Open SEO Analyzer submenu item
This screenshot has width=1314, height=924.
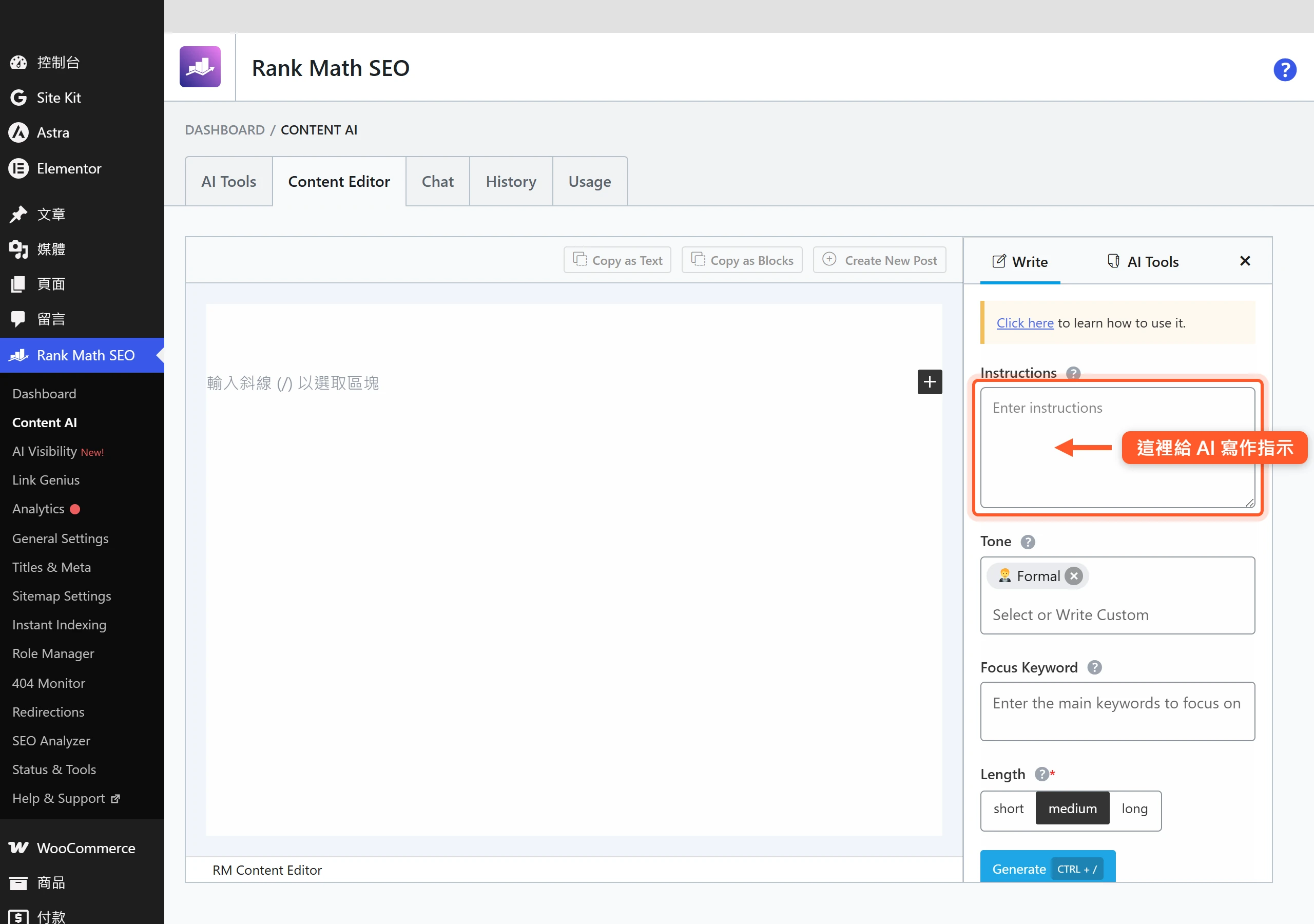click(x=51, y=741)
